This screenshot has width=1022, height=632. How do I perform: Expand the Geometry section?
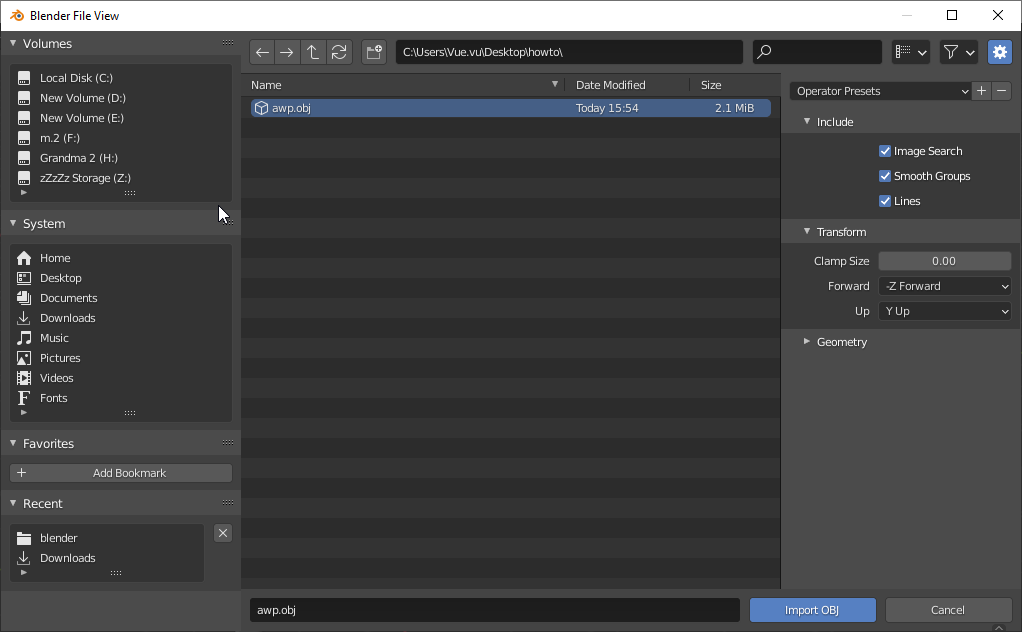pyautogui.click(x=807, y=341)
